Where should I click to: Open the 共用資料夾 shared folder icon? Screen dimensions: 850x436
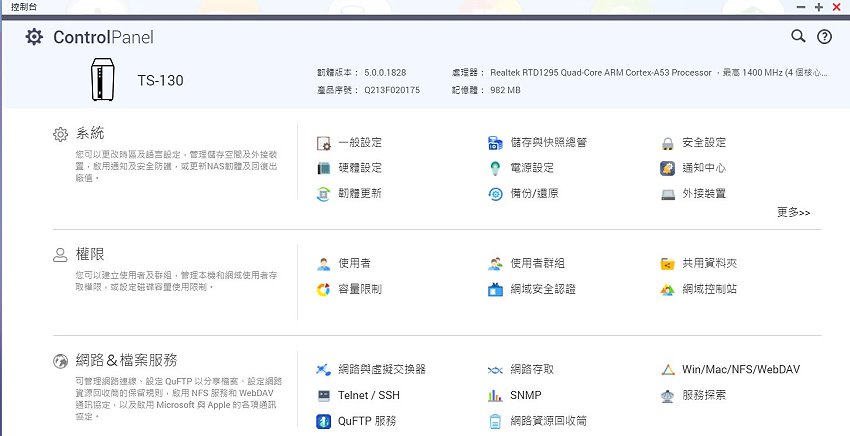tap(667, 264)
